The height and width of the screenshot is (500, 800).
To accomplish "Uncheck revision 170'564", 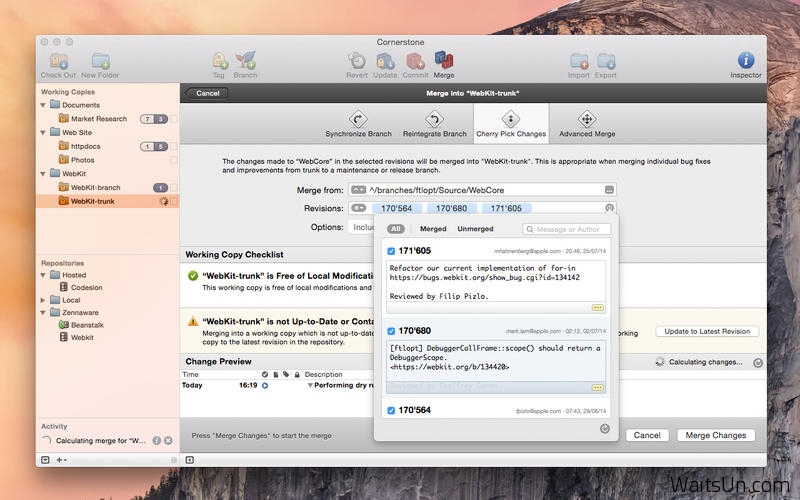I will 391,410.
